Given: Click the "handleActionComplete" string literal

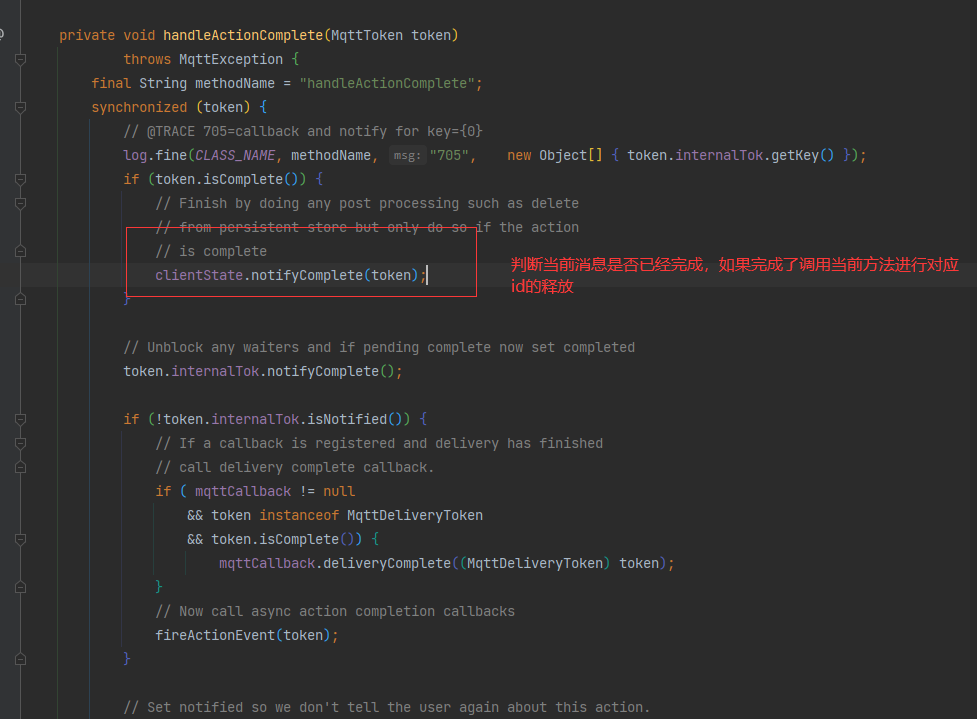Looking at the screenshot, I should (x=387, y=83).
